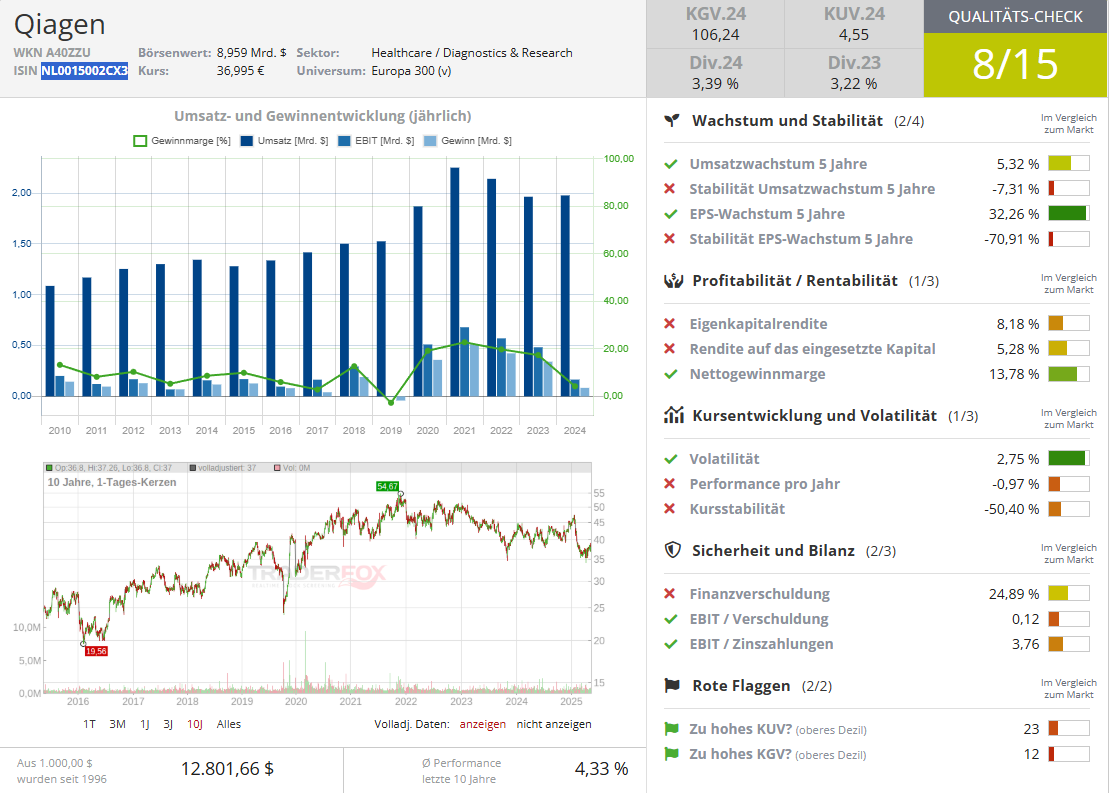
Task: Click green check icon for Umsatzwachstum 5 Jahre
Action: [x=670, y=164]
